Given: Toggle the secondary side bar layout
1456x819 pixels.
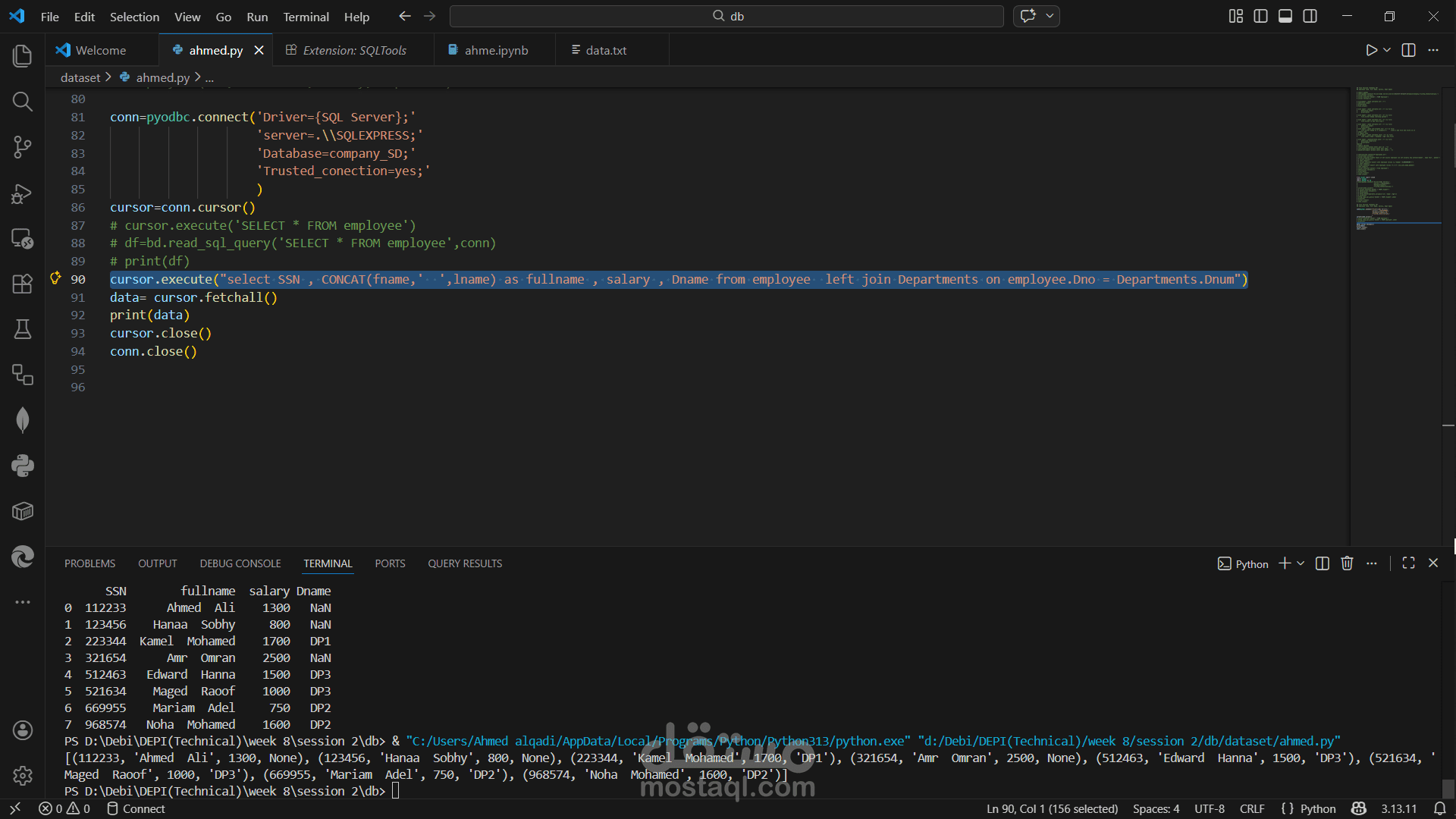Looking at the screenshot, I should 1310,16.
